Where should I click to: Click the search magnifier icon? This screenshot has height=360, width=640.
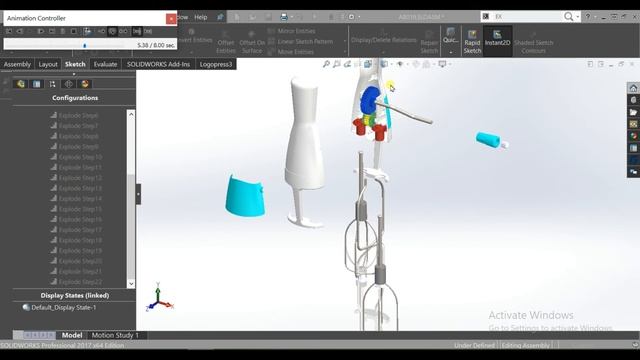click(x=568, y=17)
